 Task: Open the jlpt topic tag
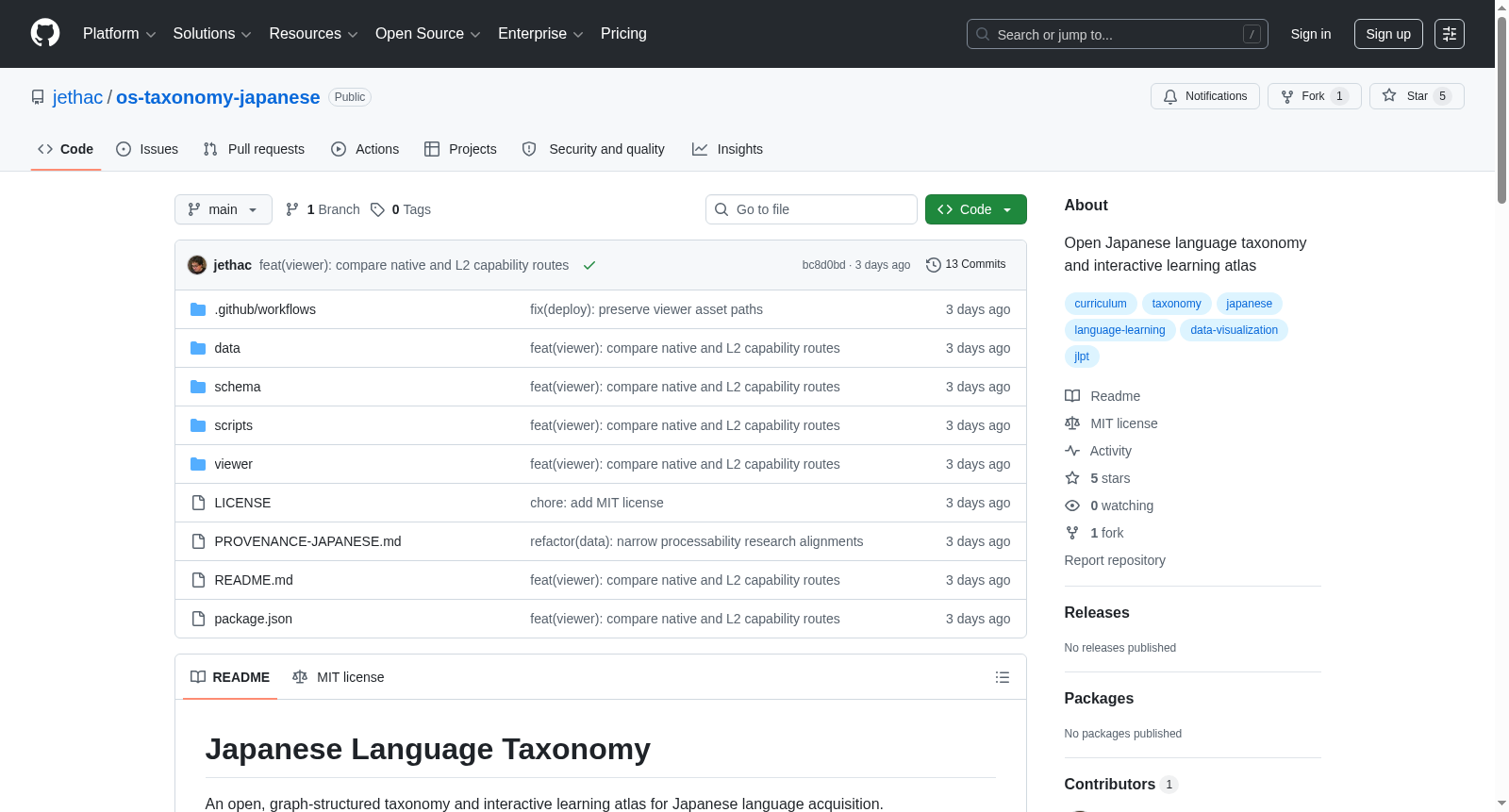pyautogui.click(x=1082, y=356)
